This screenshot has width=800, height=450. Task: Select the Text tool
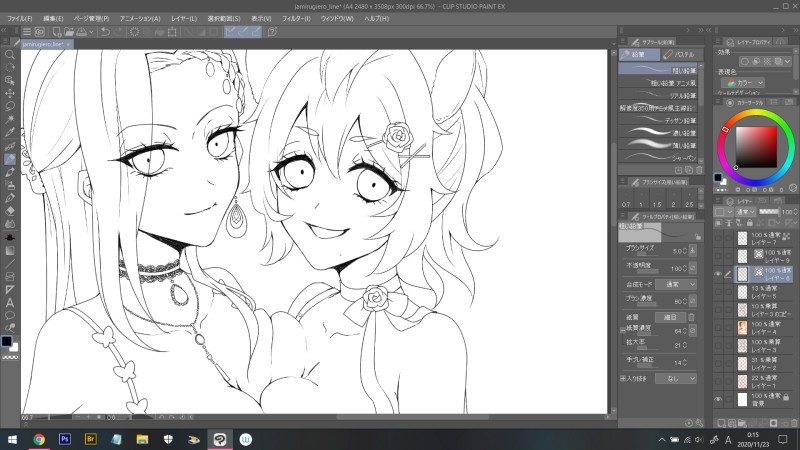click(10, 302)
